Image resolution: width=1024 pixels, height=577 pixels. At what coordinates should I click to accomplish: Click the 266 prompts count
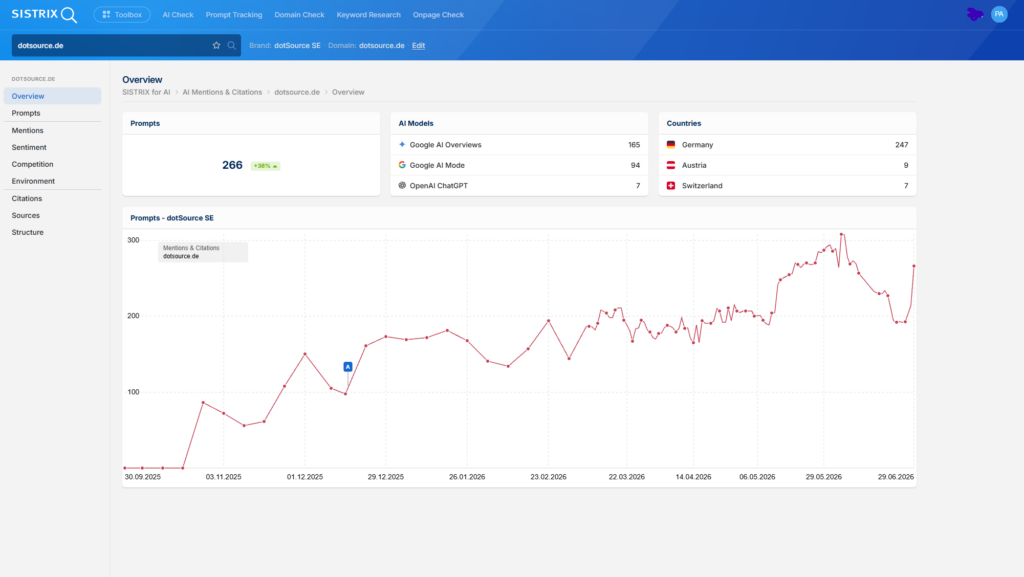coord(232,165)
